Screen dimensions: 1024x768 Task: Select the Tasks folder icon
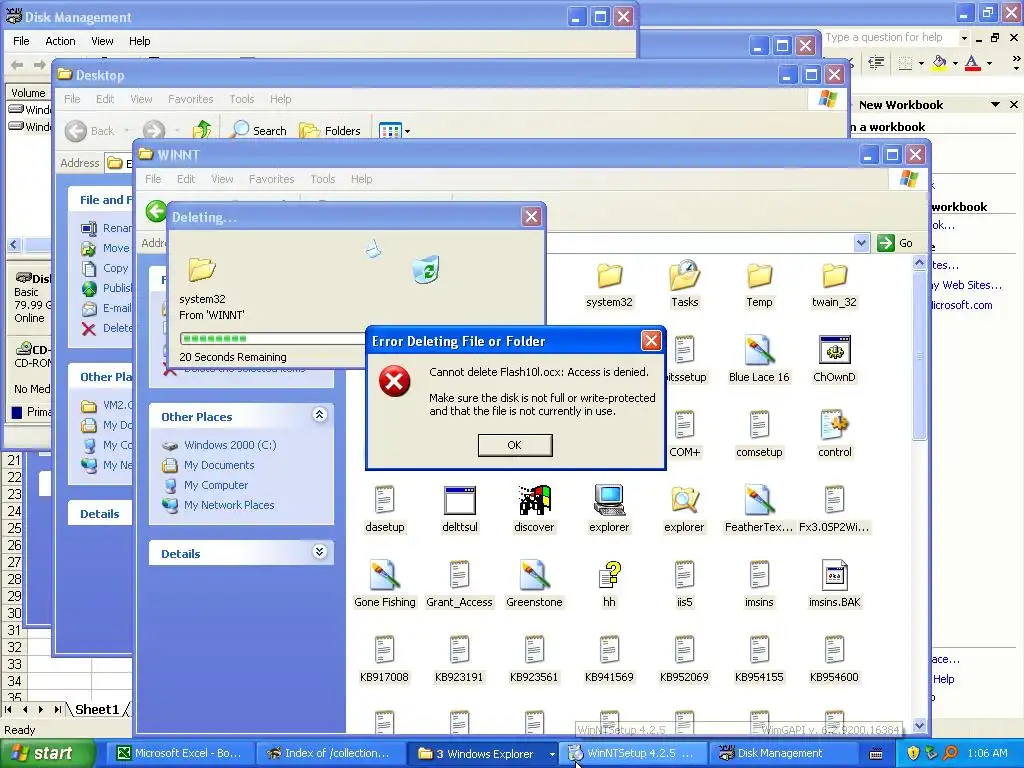pos(684,285)
